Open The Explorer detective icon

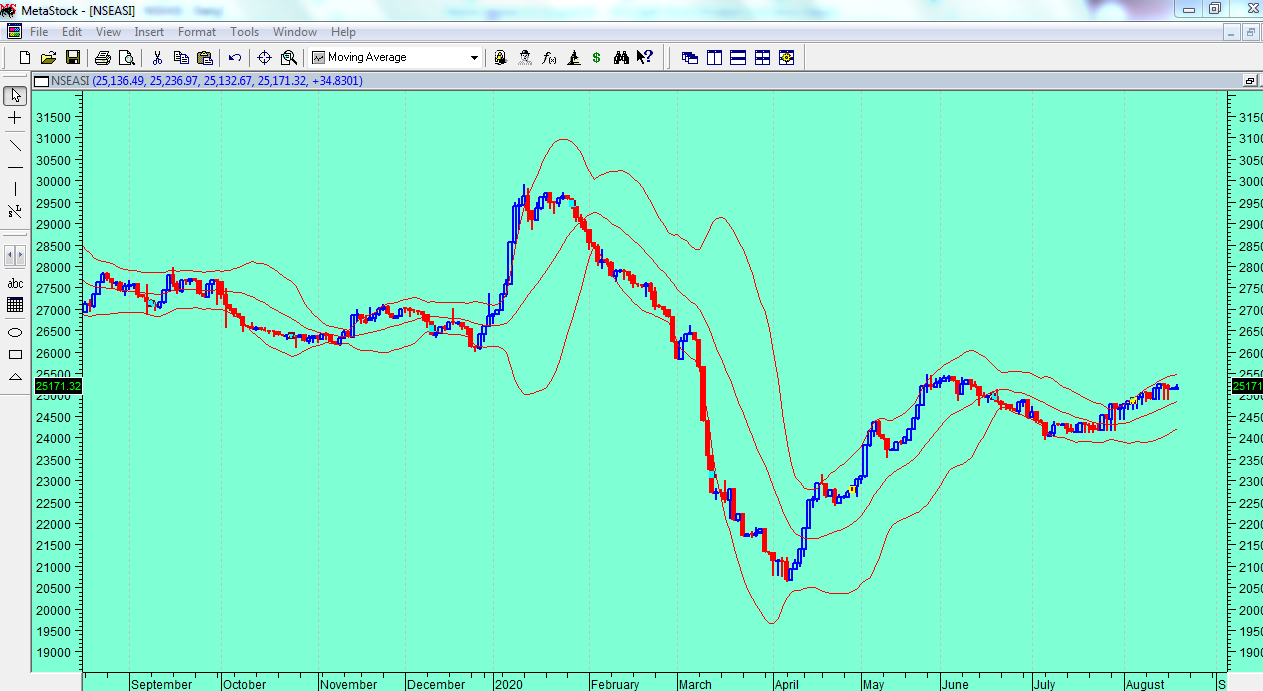[x=524, y=58]
